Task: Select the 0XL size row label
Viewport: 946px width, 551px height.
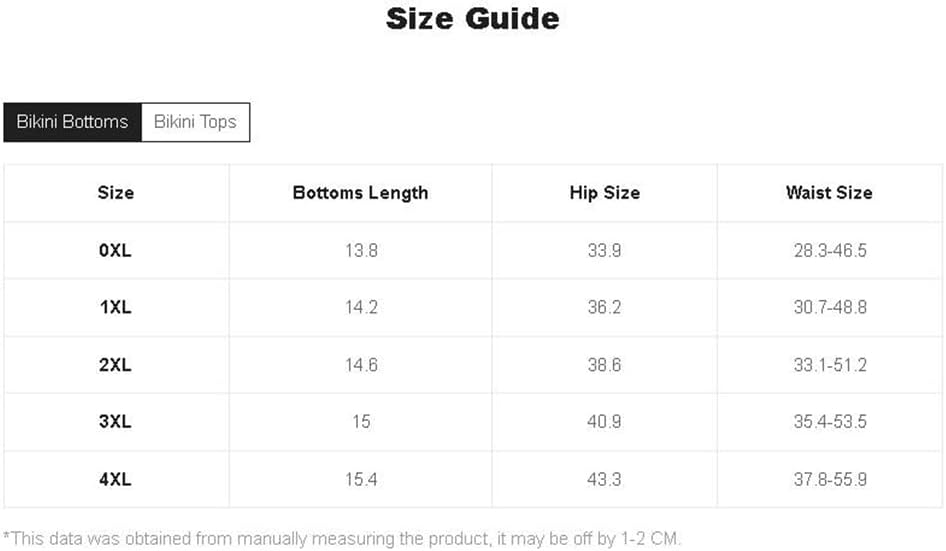Action: coord(116,250)
